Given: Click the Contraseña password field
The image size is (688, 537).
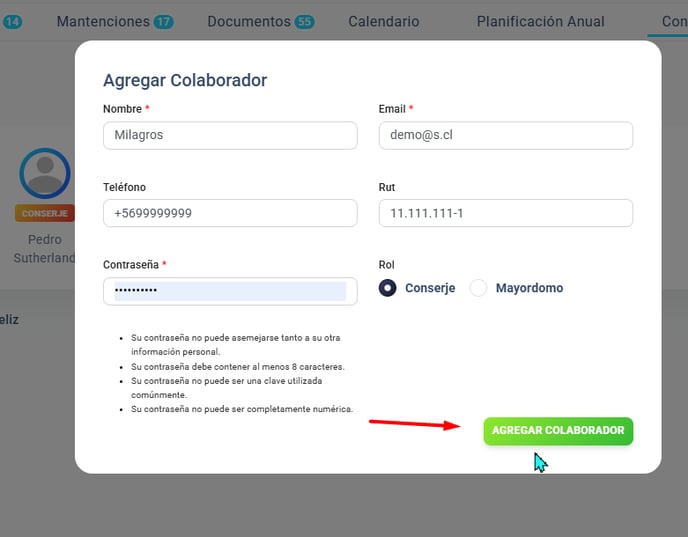Looking at the screenshot, I should pyautogui.click(x=230, y=291).
